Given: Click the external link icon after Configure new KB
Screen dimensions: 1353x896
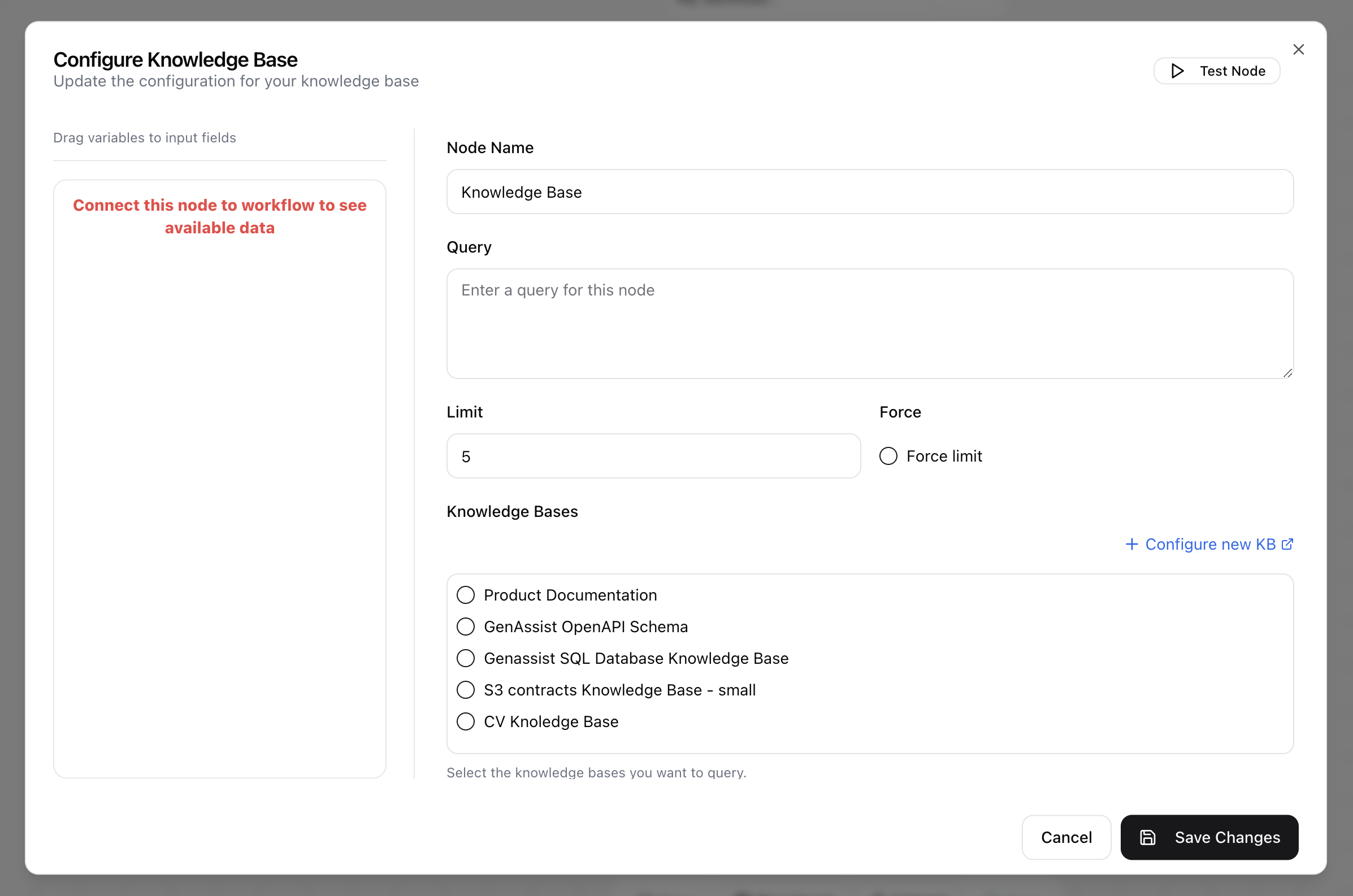Looking at the screenshot, I should pos(1287,544).
